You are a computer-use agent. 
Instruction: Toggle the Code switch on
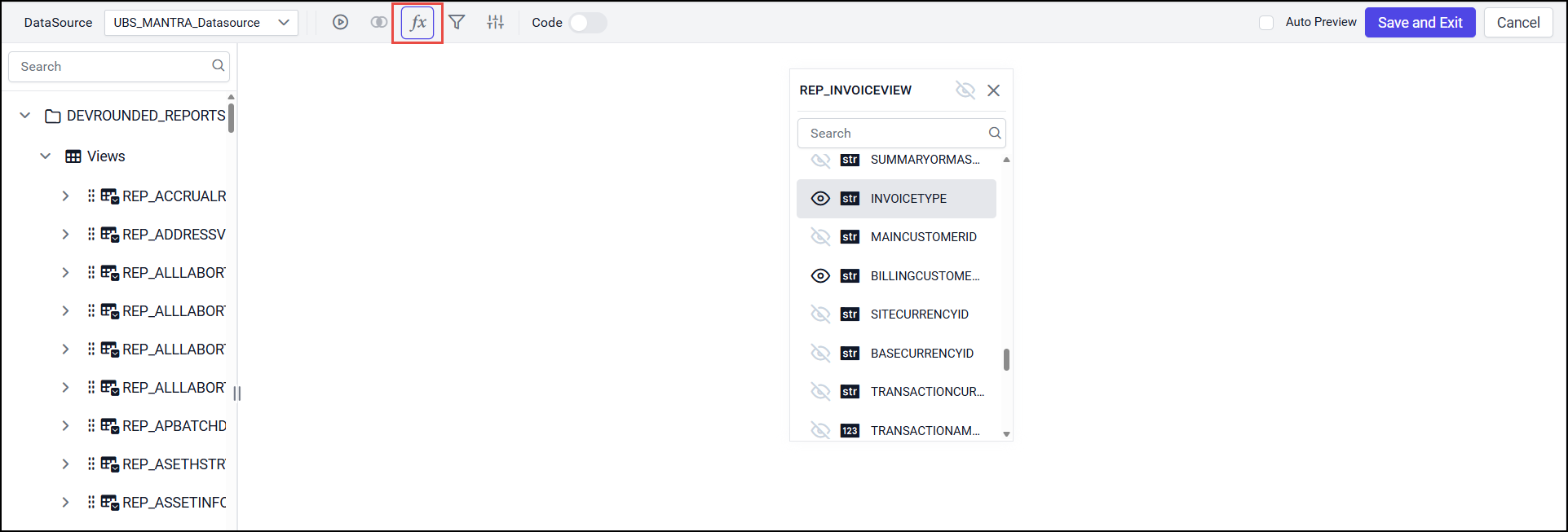pos(587,23)
